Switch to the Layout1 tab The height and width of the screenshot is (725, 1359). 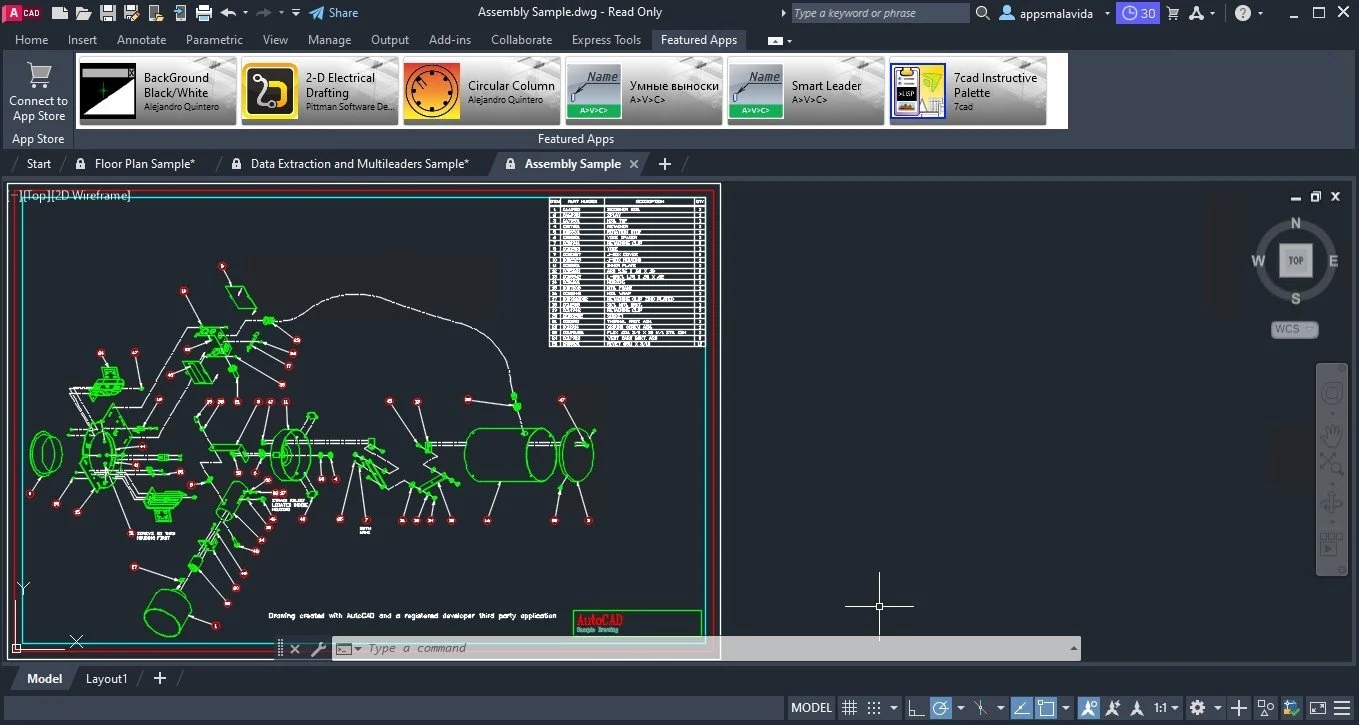(107, 678)
